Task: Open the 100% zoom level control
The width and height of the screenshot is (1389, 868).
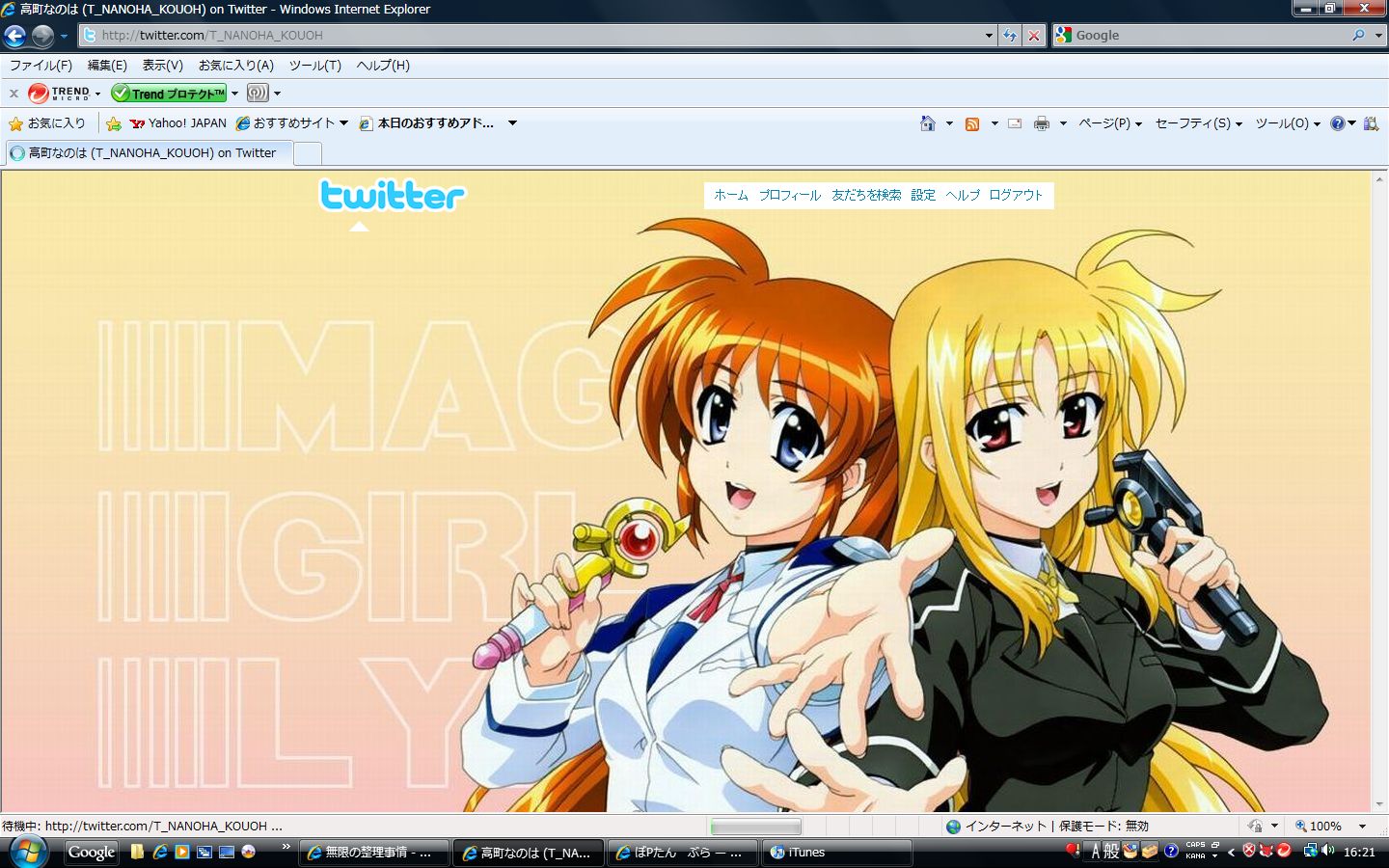Action: [x=1331, y=827]
